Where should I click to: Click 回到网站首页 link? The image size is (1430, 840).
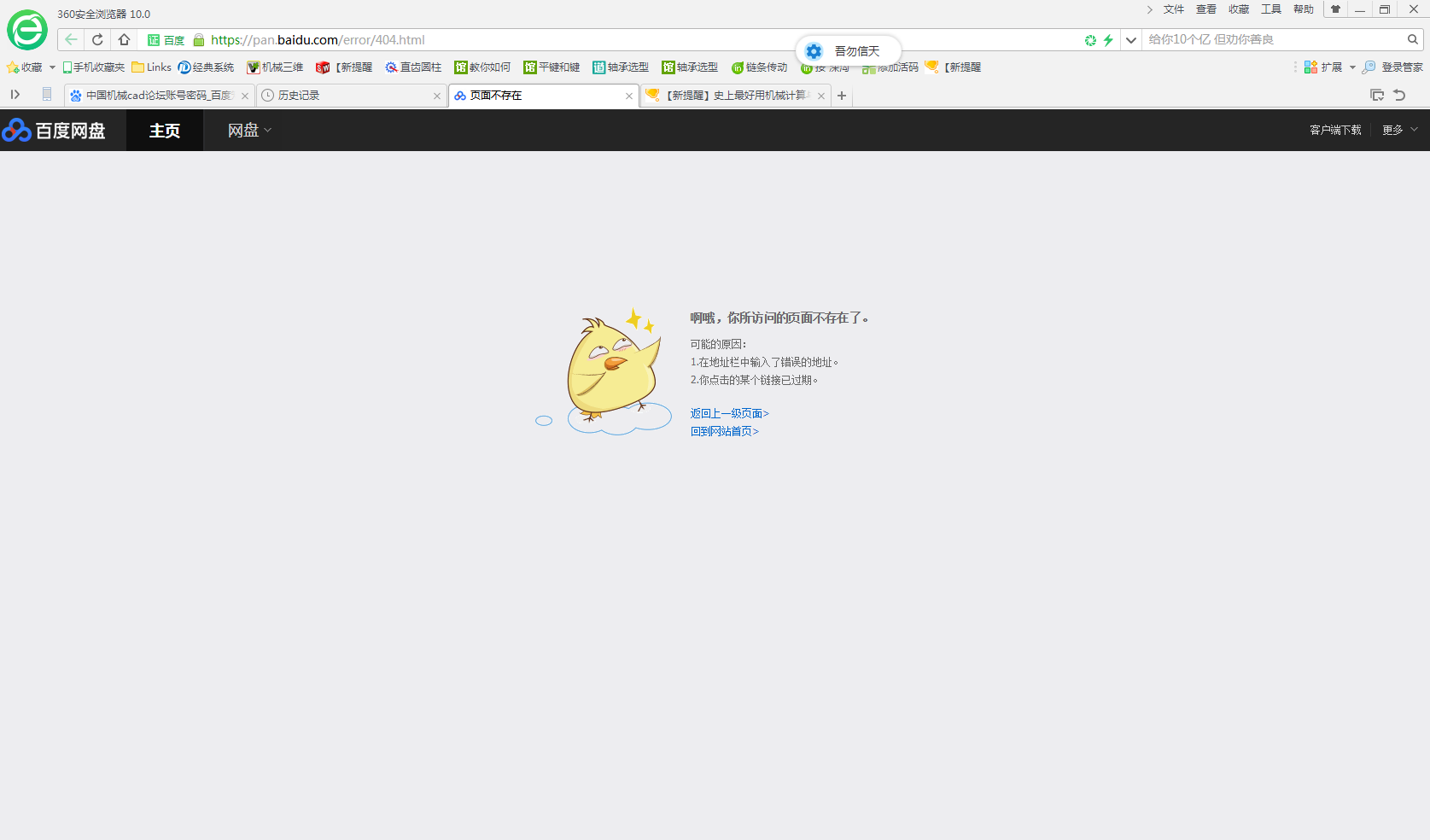[724, 431]
